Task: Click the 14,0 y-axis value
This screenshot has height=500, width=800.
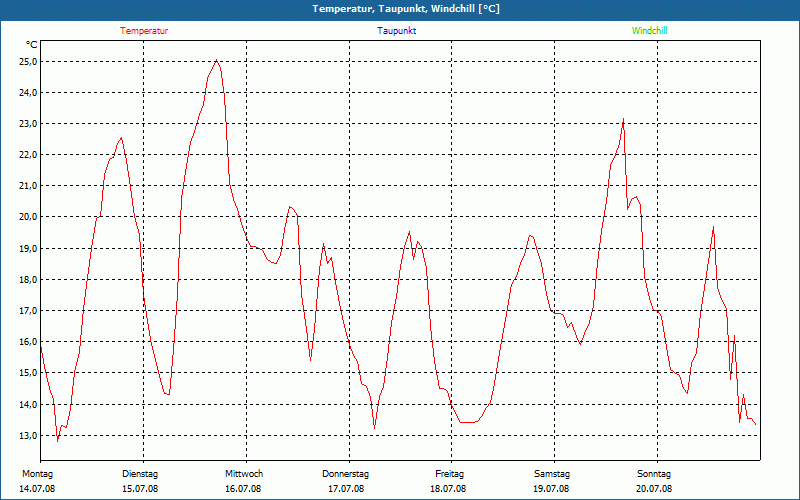Action: click(x=29, y=405)
